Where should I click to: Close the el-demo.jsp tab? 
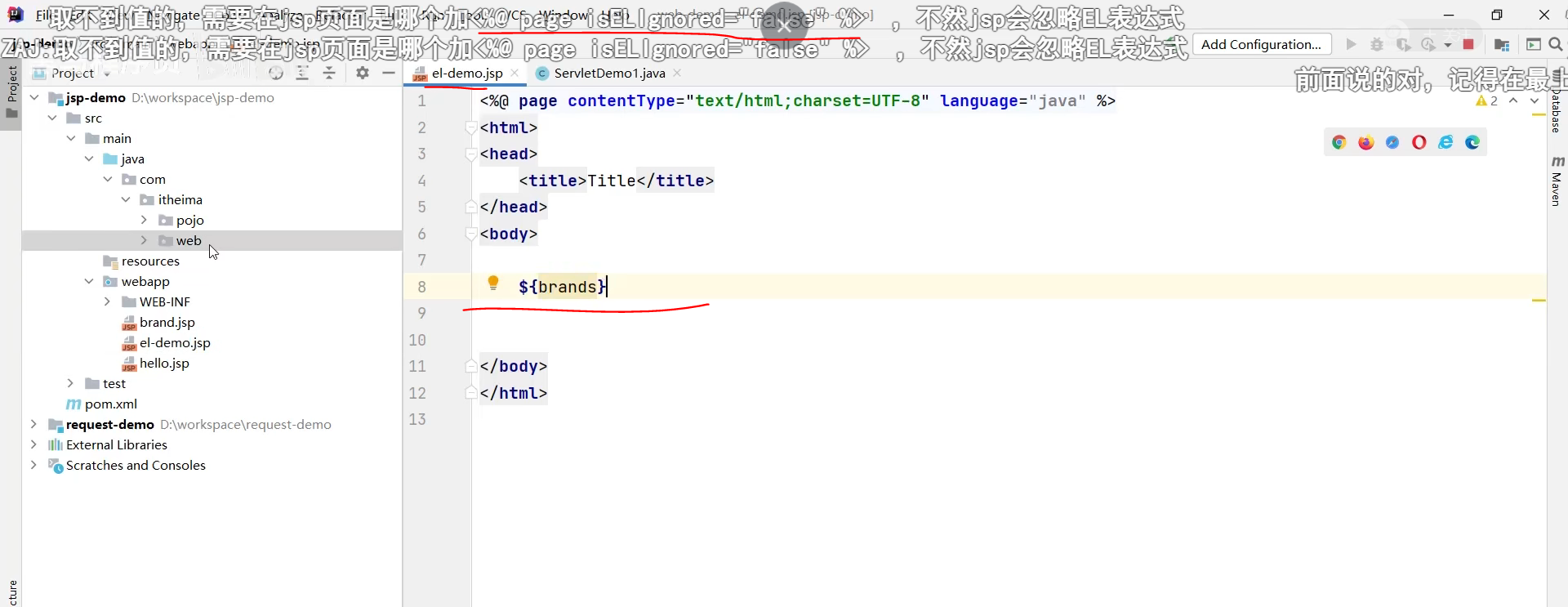(514, 73)
